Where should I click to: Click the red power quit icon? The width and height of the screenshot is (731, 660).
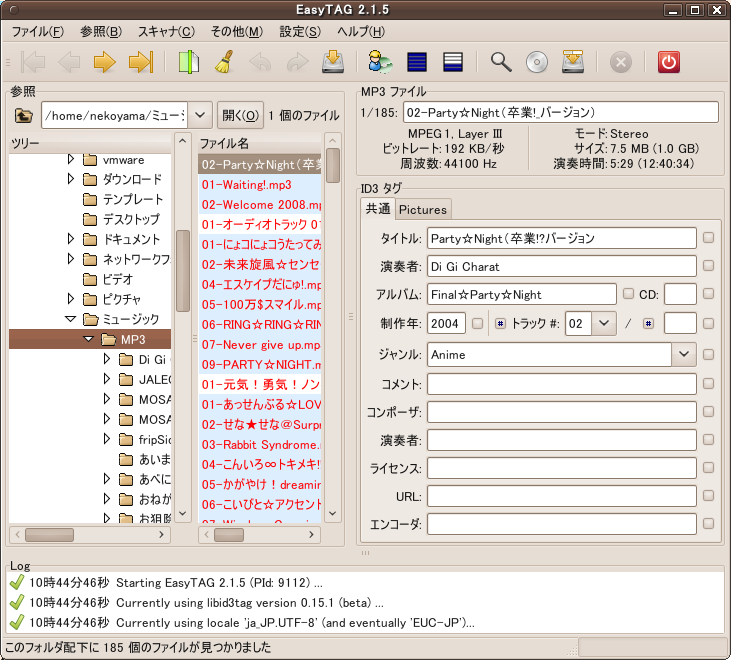669,62
